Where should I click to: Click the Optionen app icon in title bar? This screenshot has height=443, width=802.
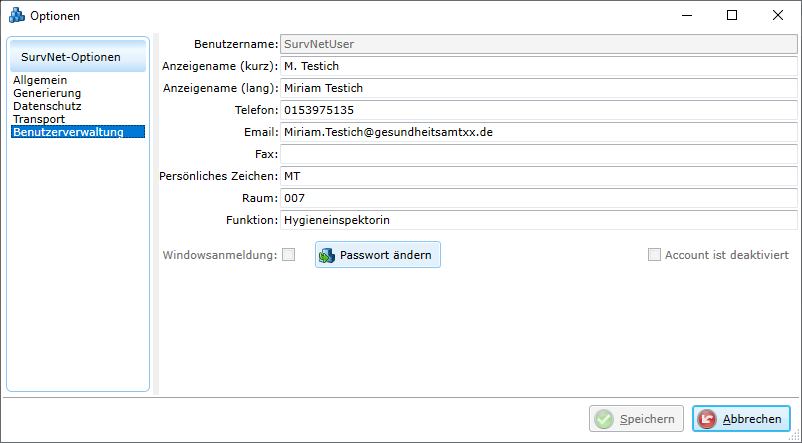click(x=16, y=16)
